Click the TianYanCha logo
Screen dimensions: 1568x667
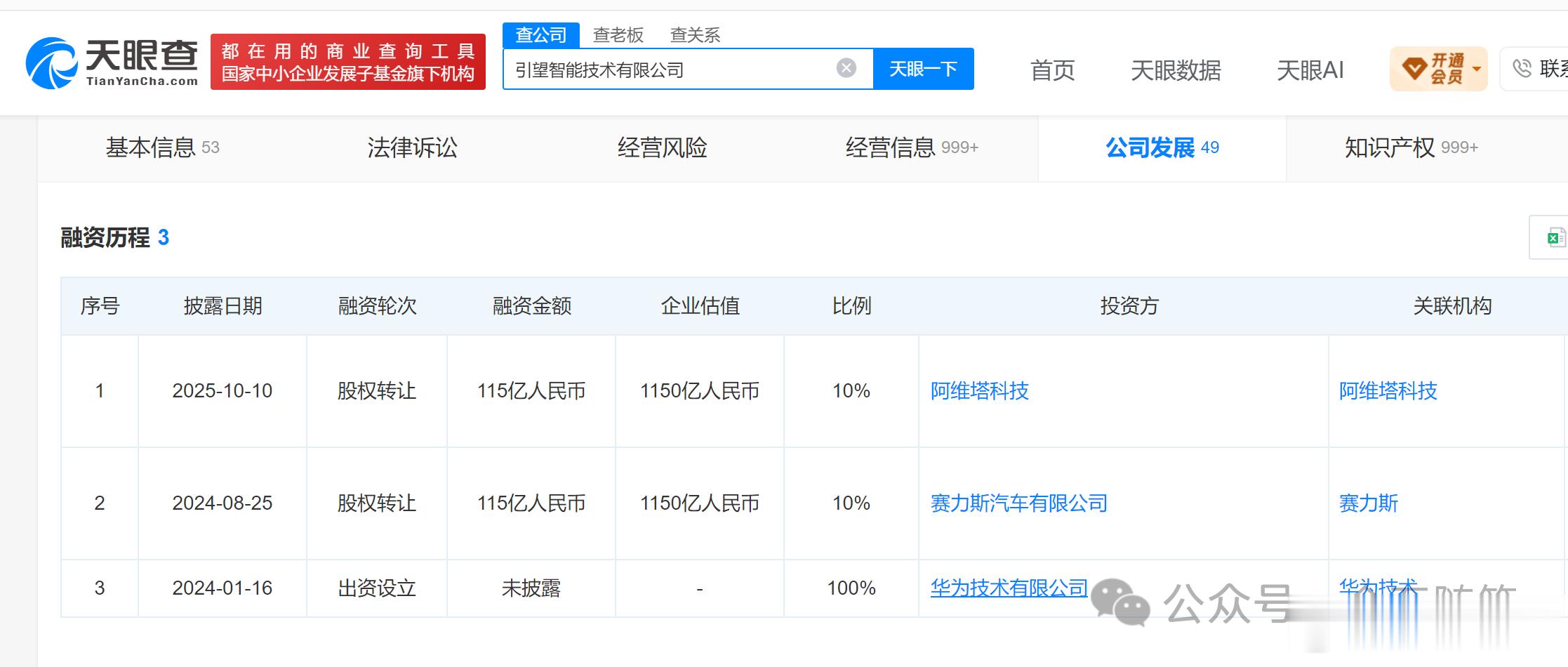point(112,63)
